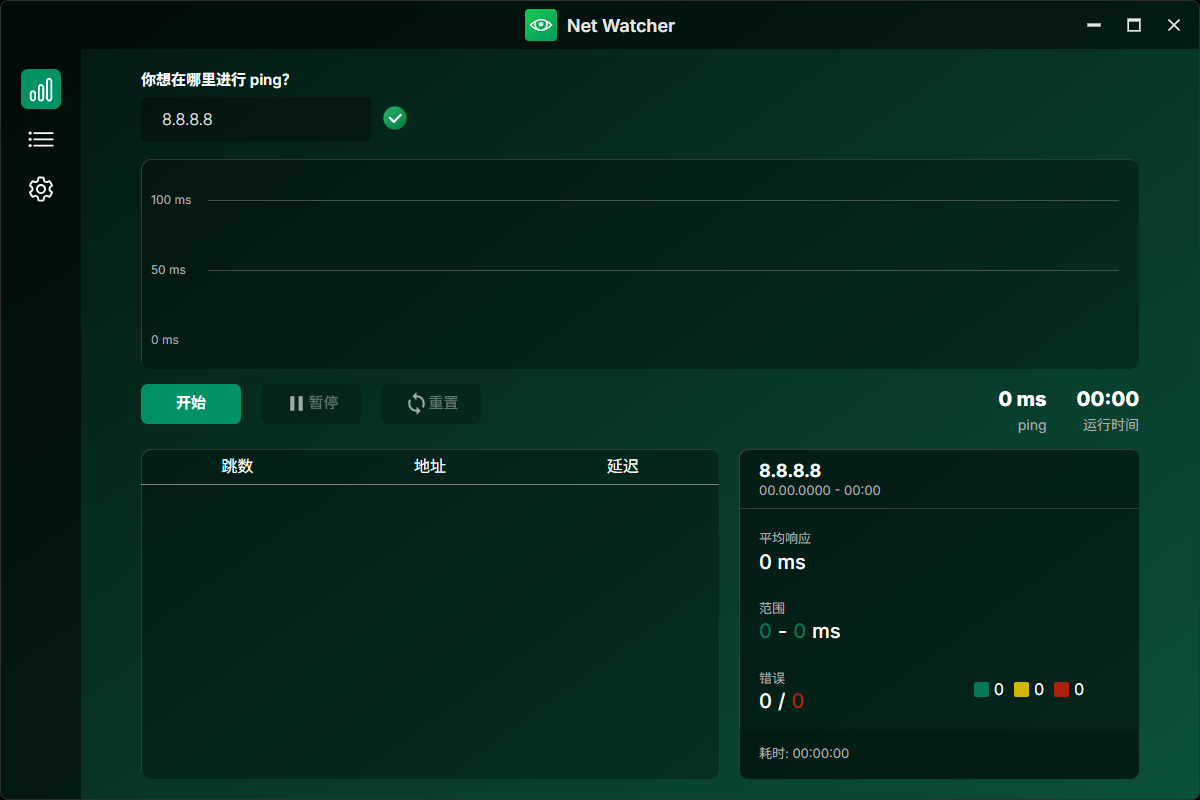The height and width of the screenshot is (800, 1200).
Task: Click the red error counter square
Action: pos(1062,689)
